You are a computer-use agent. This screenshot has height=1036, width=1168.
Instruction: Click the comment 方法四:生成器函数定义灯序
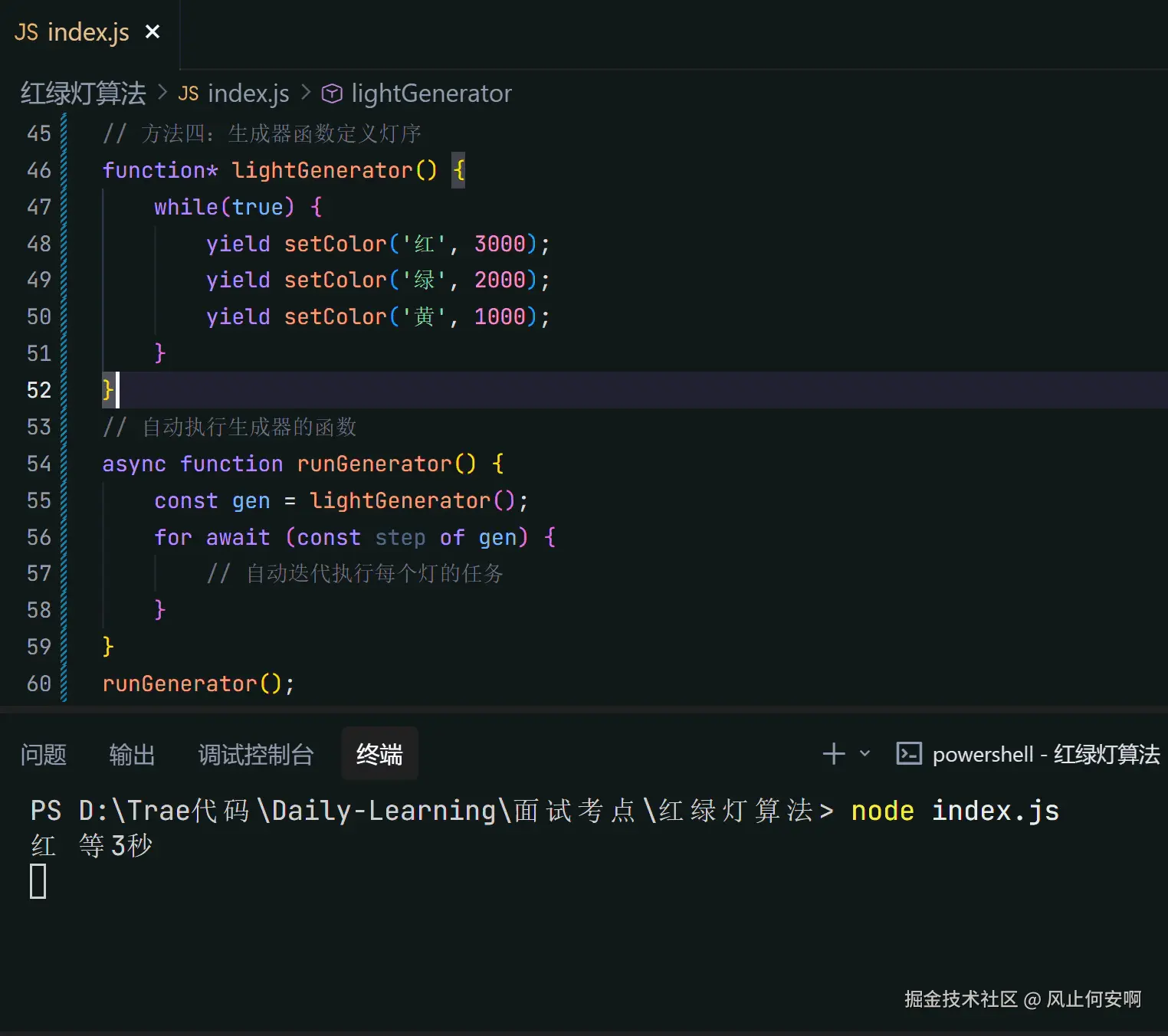262,133
